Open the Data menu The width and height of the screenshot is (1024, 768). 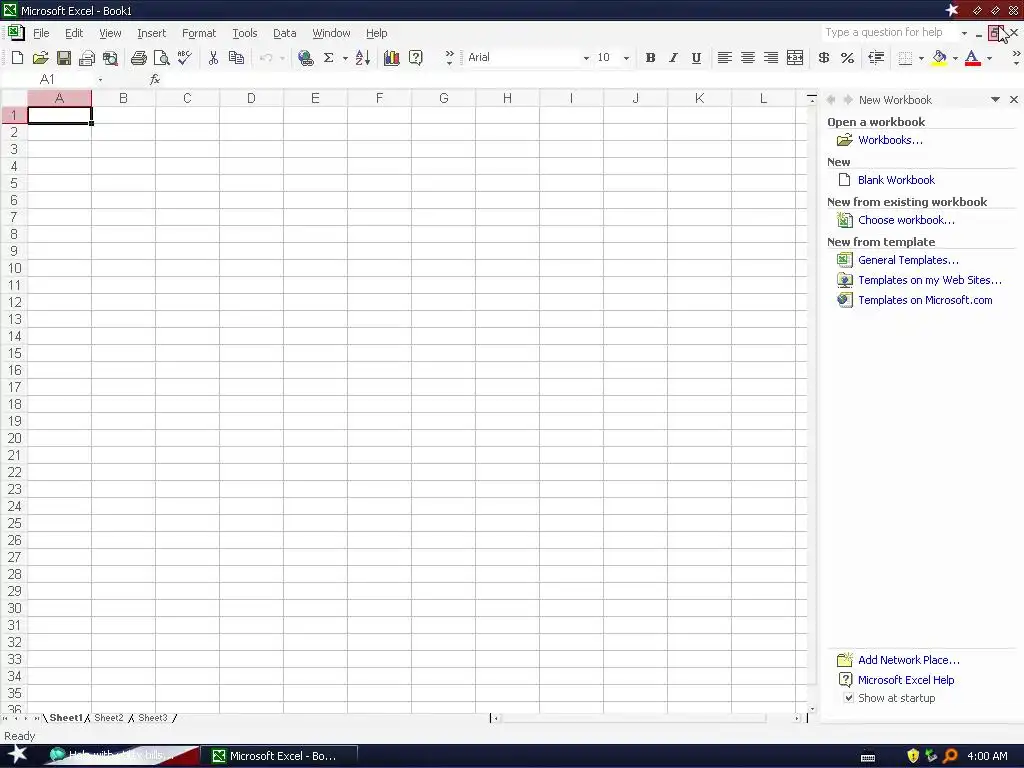[285, 33]
